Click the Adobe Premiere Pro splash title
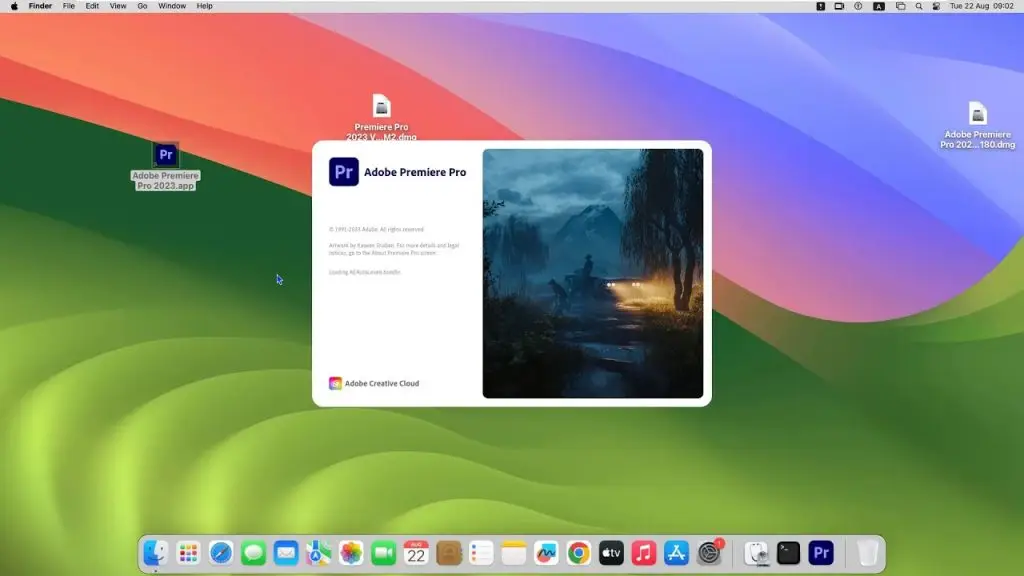 pos(415,172)
